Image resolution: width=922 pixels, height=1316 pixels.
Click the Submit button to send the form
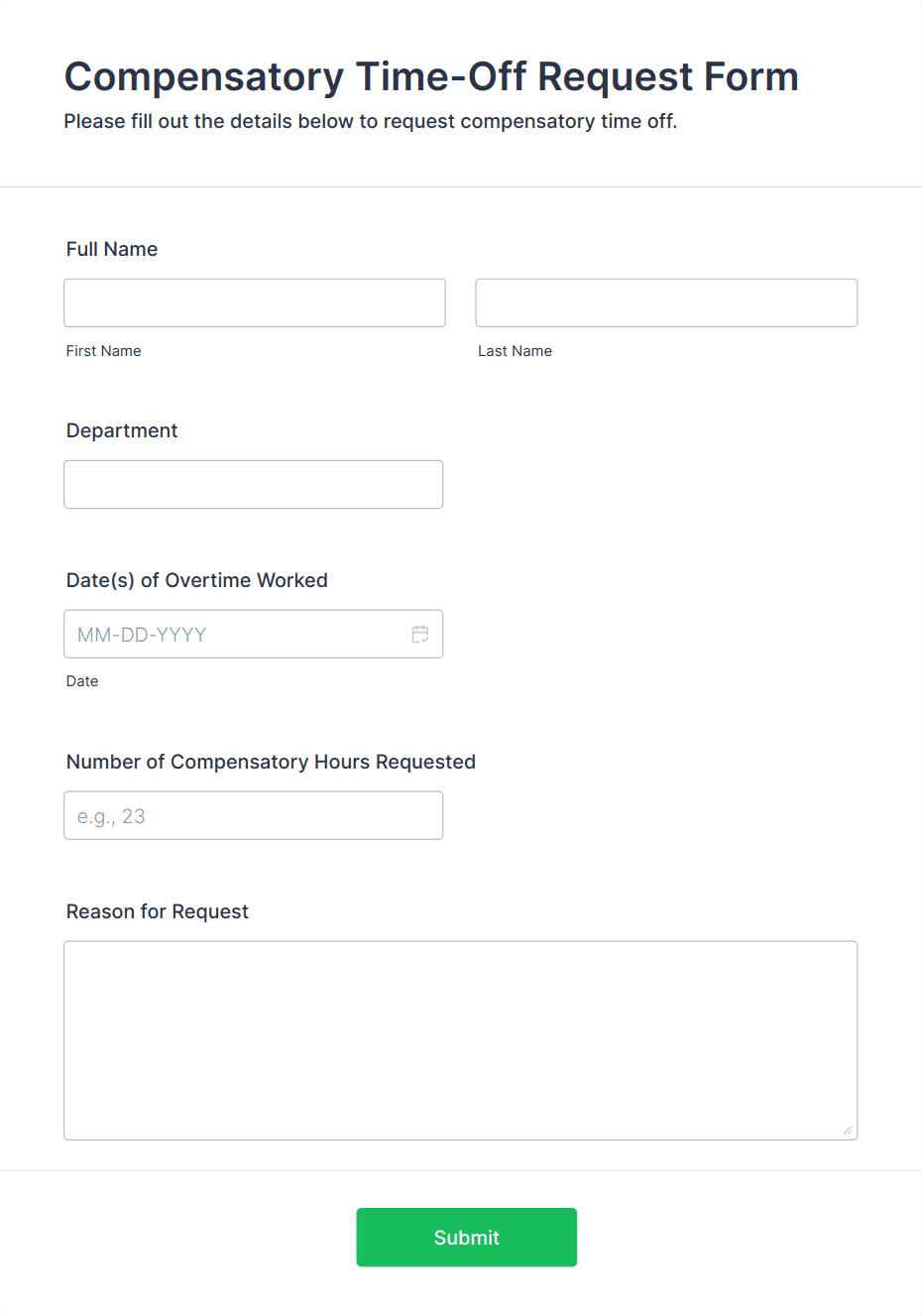(x=466, y=1237)
